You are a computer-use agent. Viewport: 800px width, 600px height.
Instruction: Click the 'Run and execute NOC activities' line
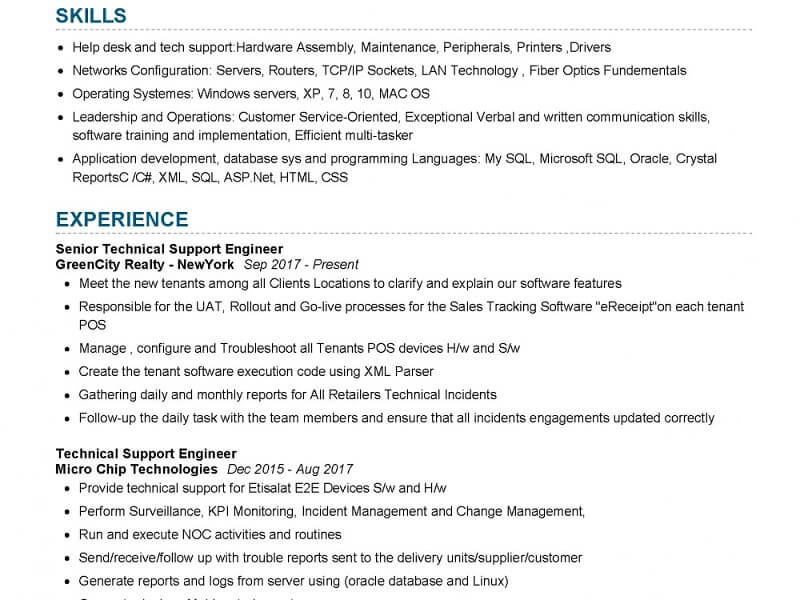point(210,534)
